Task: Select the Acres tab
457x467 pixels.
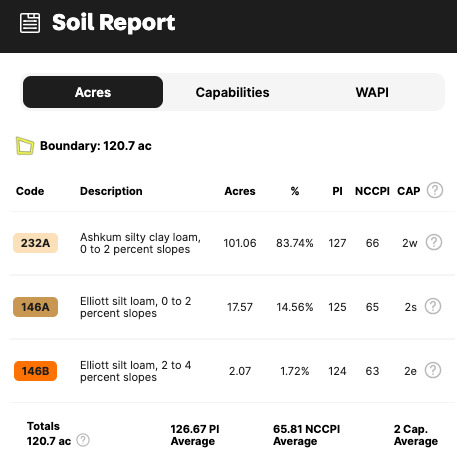Action: pos(93,92)
